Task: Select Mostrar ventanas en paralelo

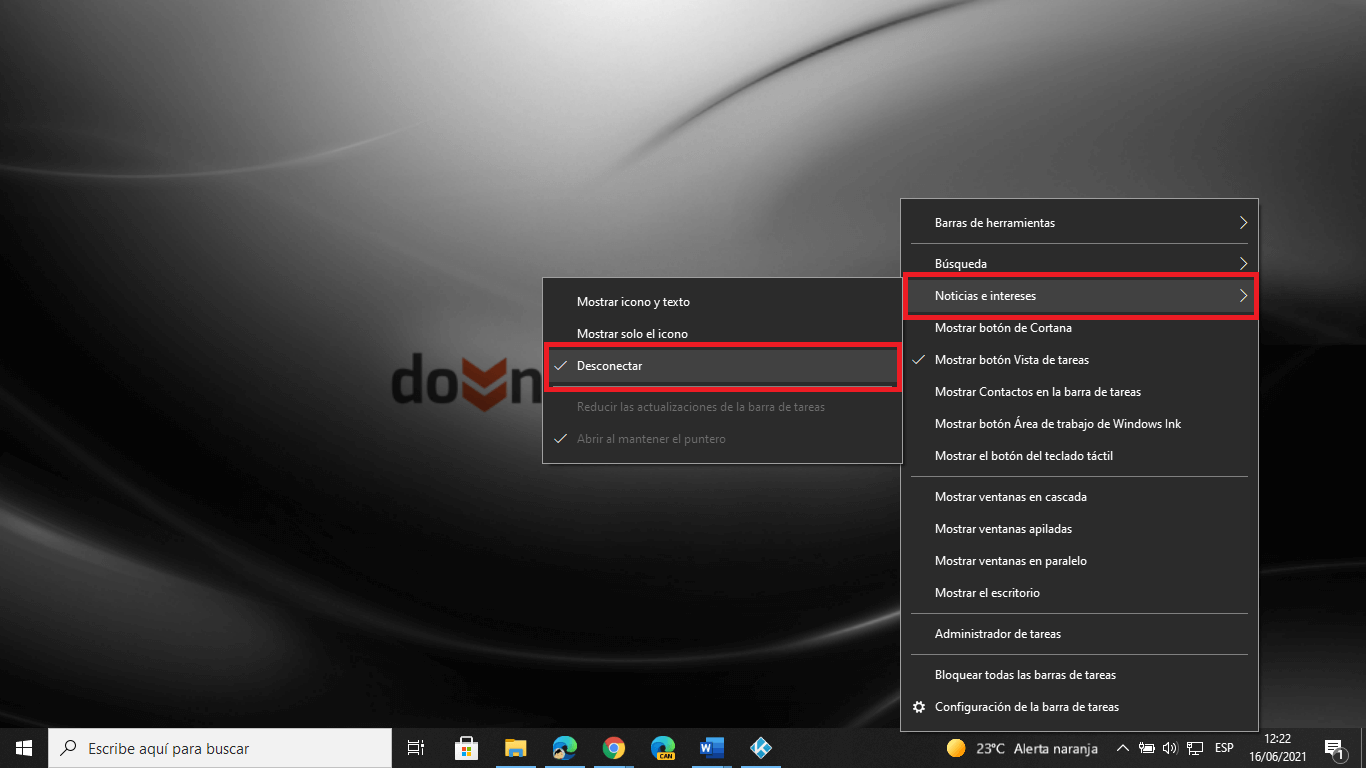Action: (1080, 561)
